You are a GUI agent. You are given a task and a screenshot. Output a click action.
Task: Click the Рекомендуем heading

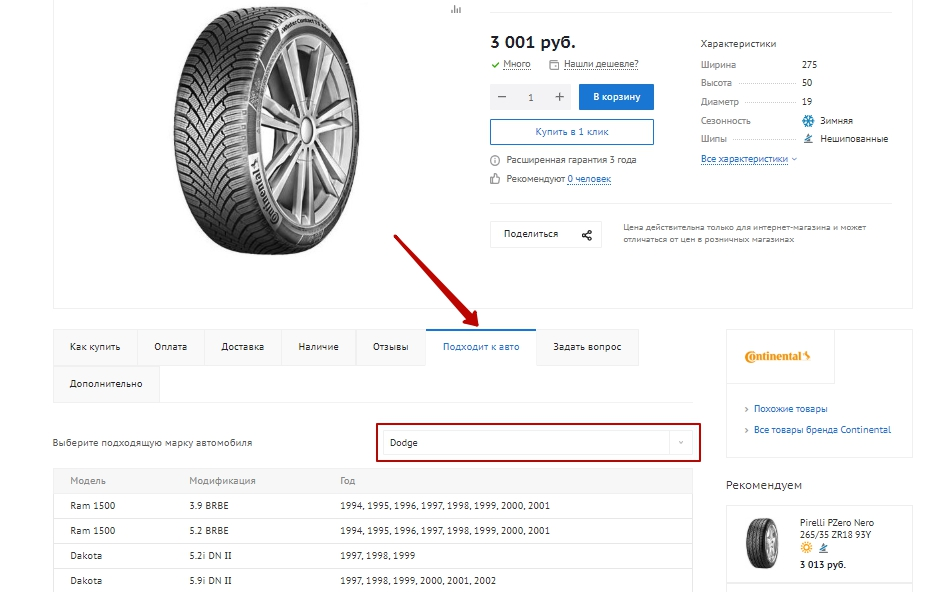pos(764,485)
